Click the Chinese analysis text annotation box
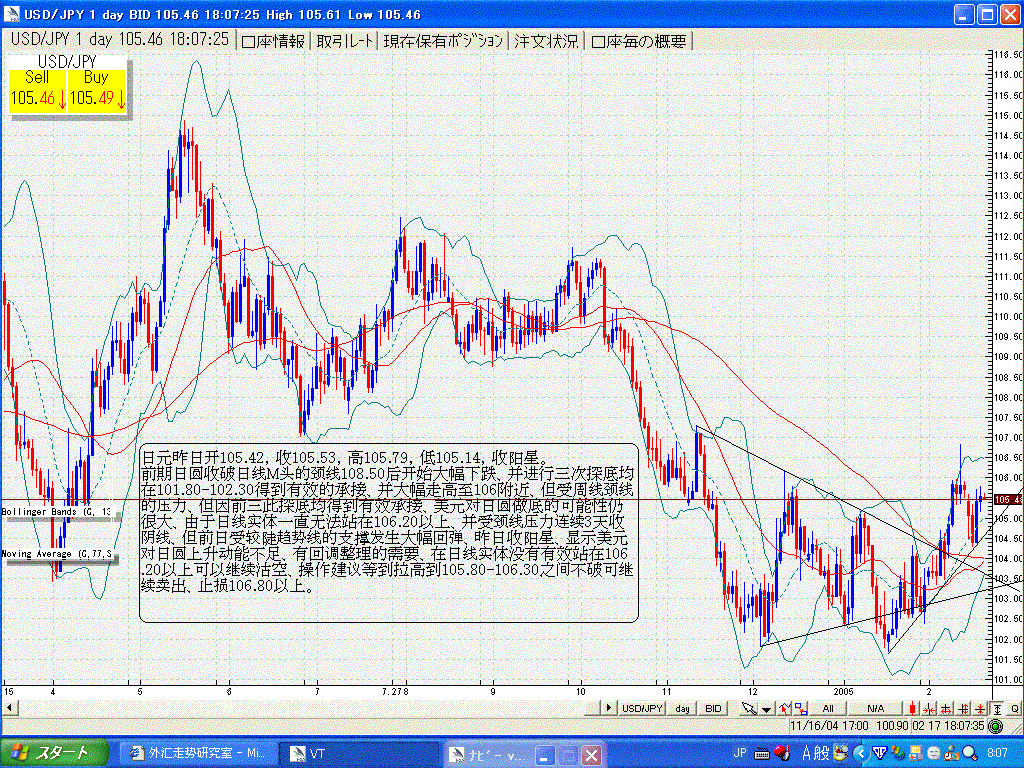The width and height of the screenshot is (1024, 768). click(x=389, y=532)
